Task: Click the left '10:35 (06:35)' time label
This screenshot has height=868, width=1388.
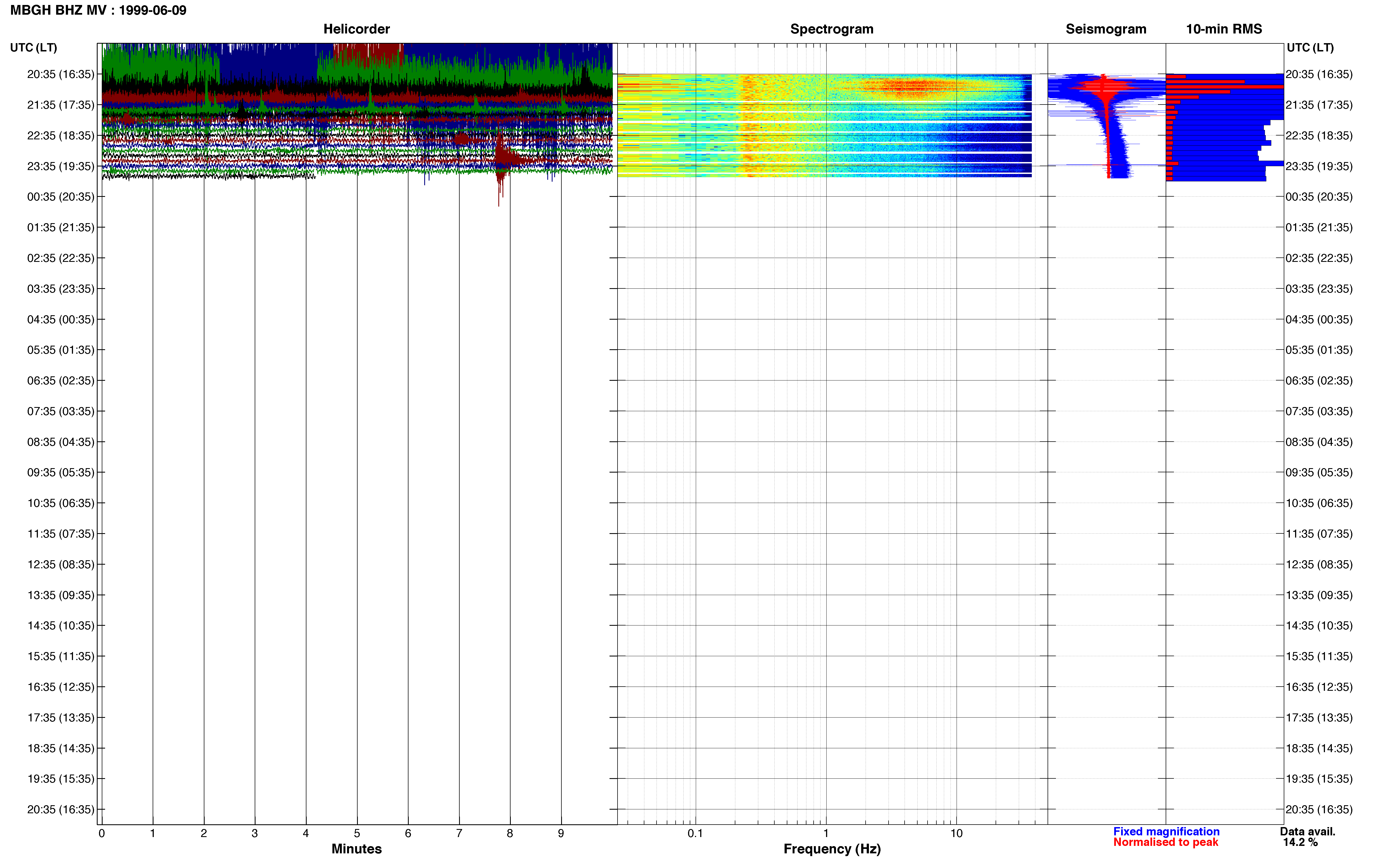Action: tap(61, 503)
